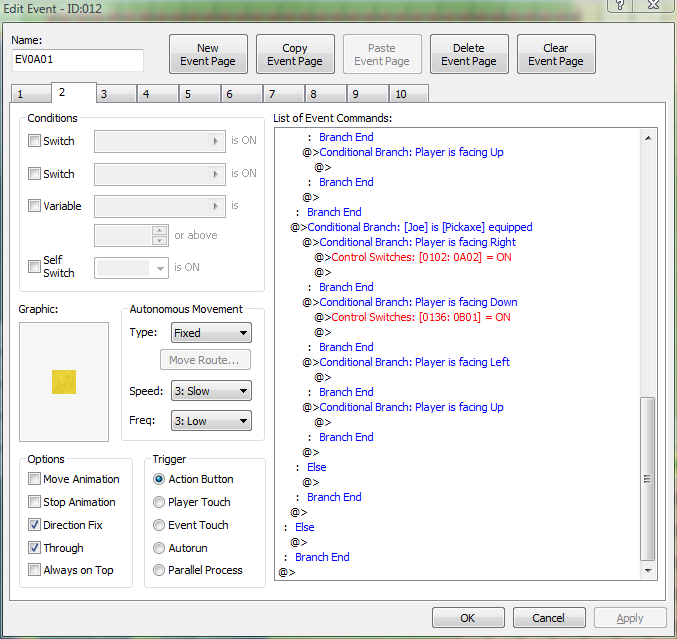Click New Event Page button
Image resolution: width=677 pixels, height=639 pixels.
(208, 54)
